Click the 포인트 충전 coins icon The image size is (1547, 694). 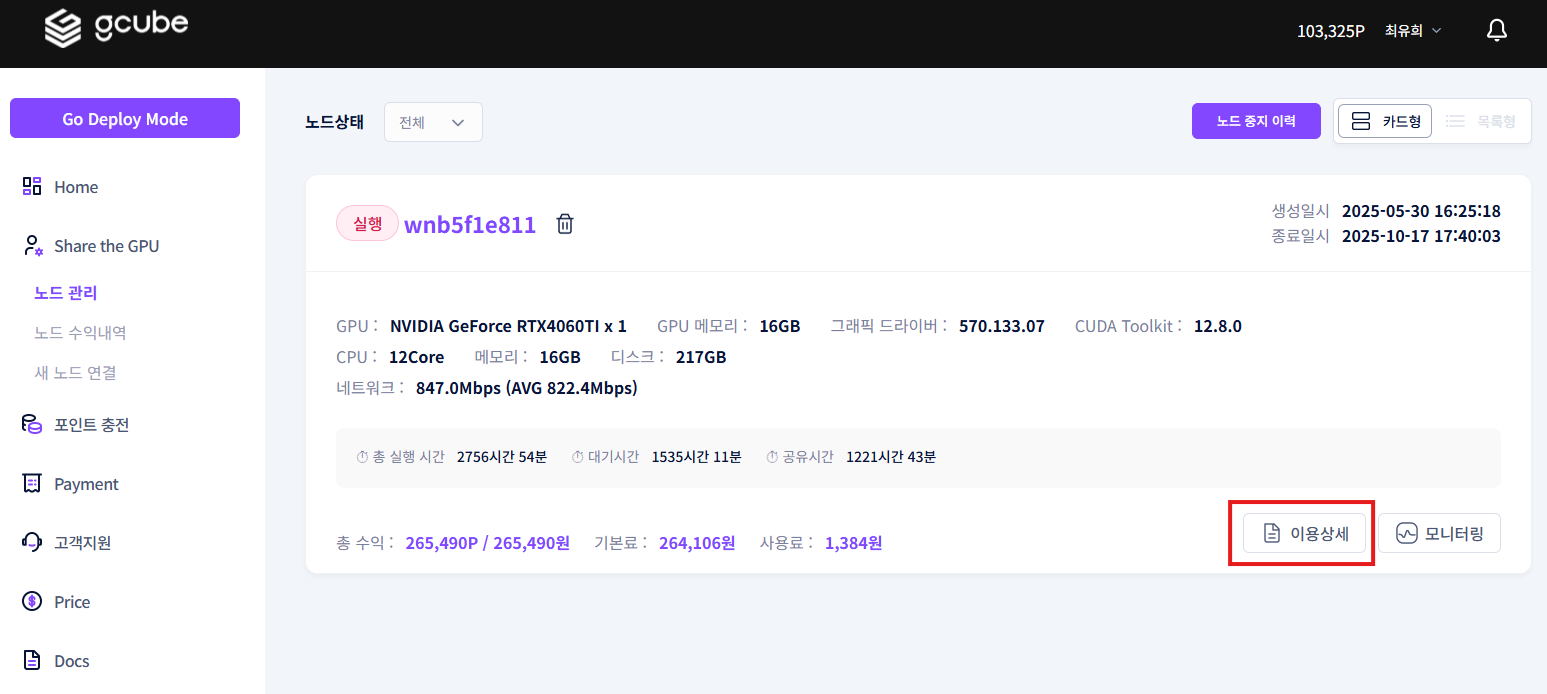click(x=32, y=424)
